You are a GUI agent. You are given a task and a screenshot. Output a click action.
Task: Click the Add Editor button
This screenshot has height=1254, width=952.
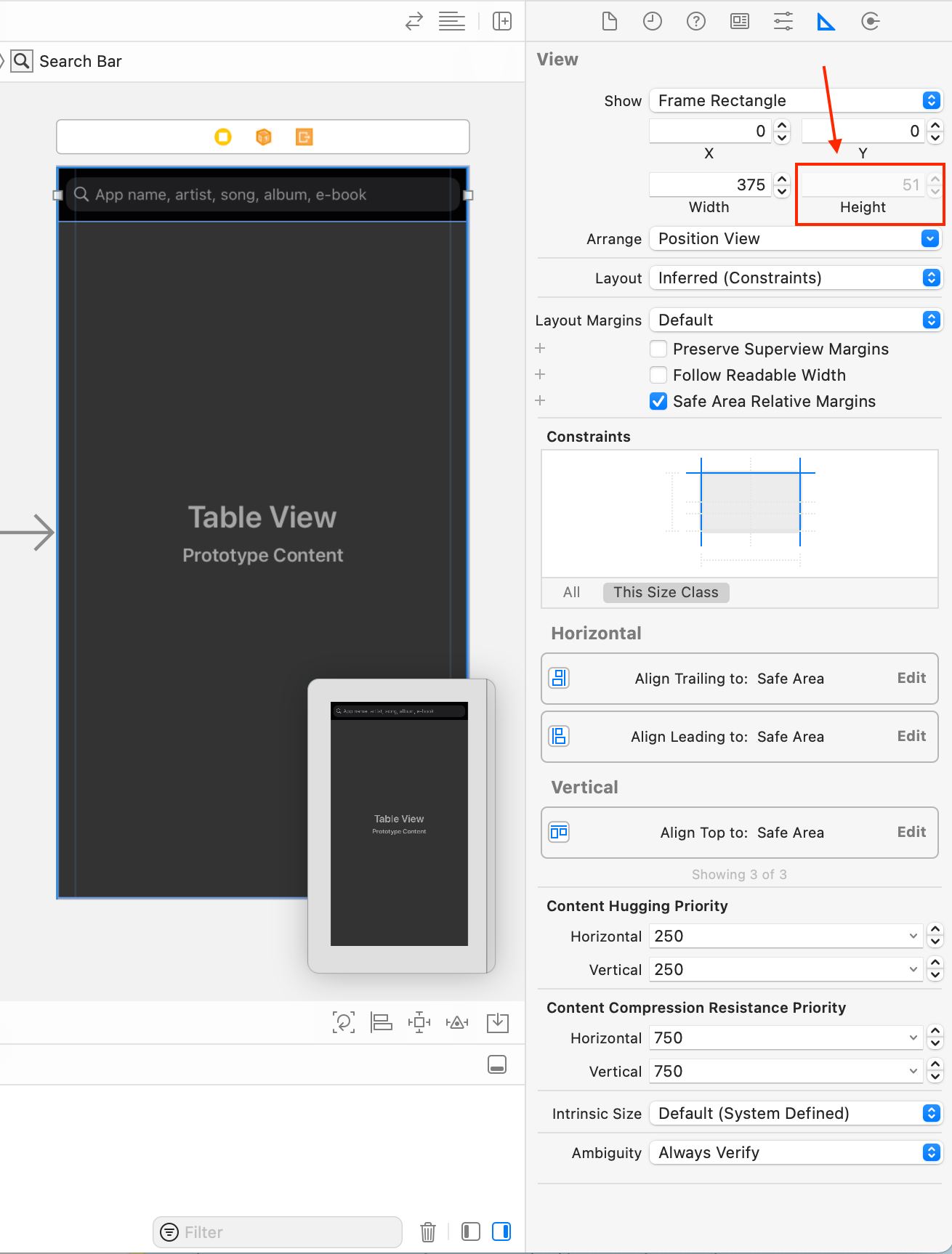tap(502, 22)
